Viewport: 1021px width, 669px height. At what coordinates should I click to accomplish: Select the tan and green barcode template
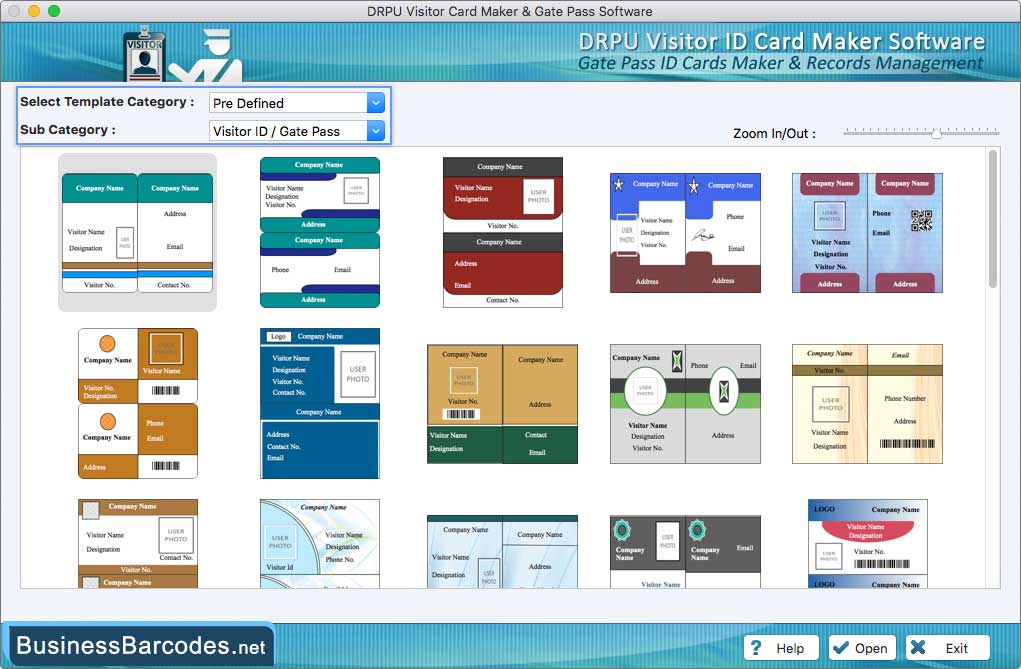(503, 404)
